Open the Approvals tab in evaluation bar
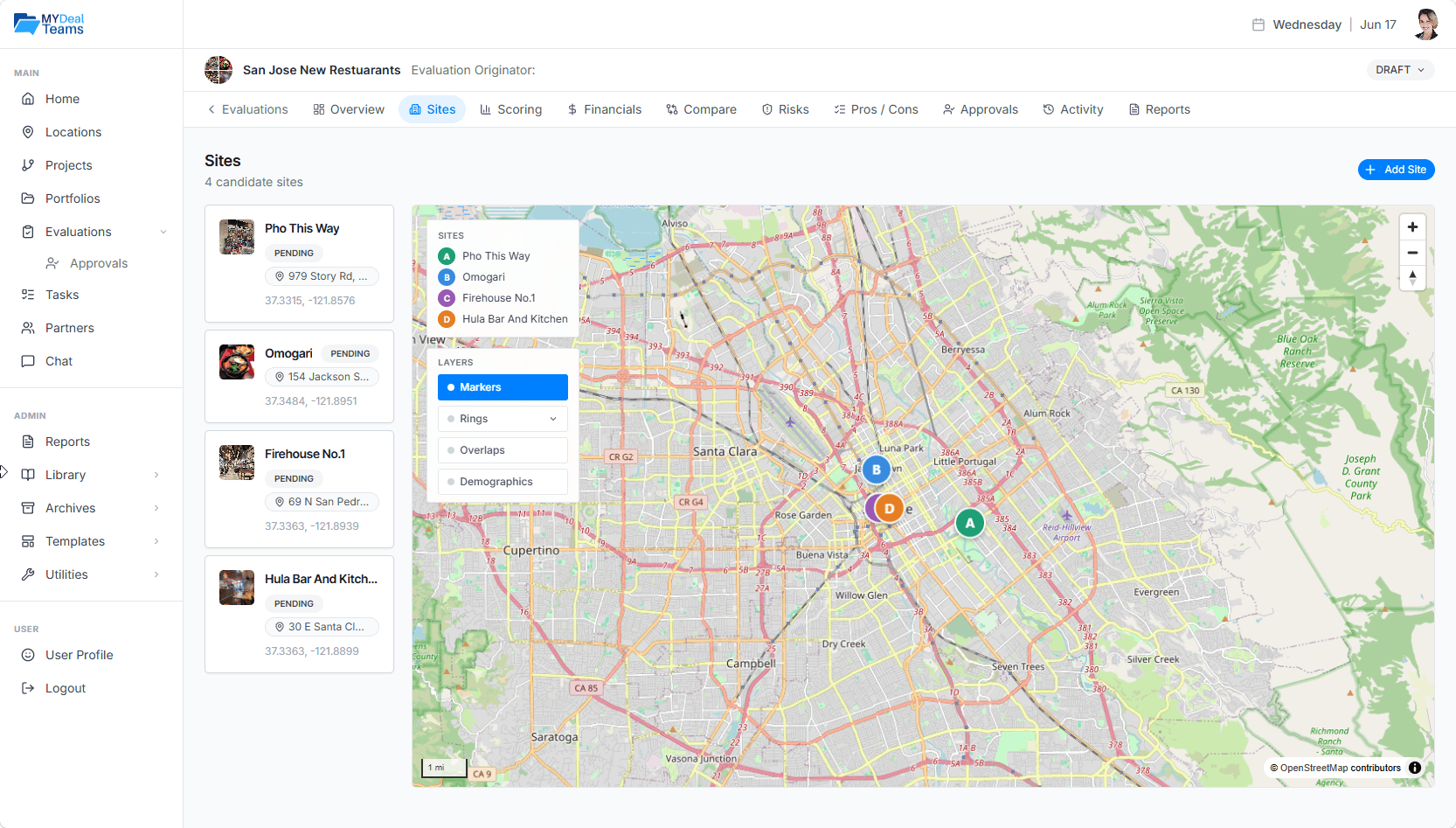This screenshot has height=828, width=1456. 981,109
